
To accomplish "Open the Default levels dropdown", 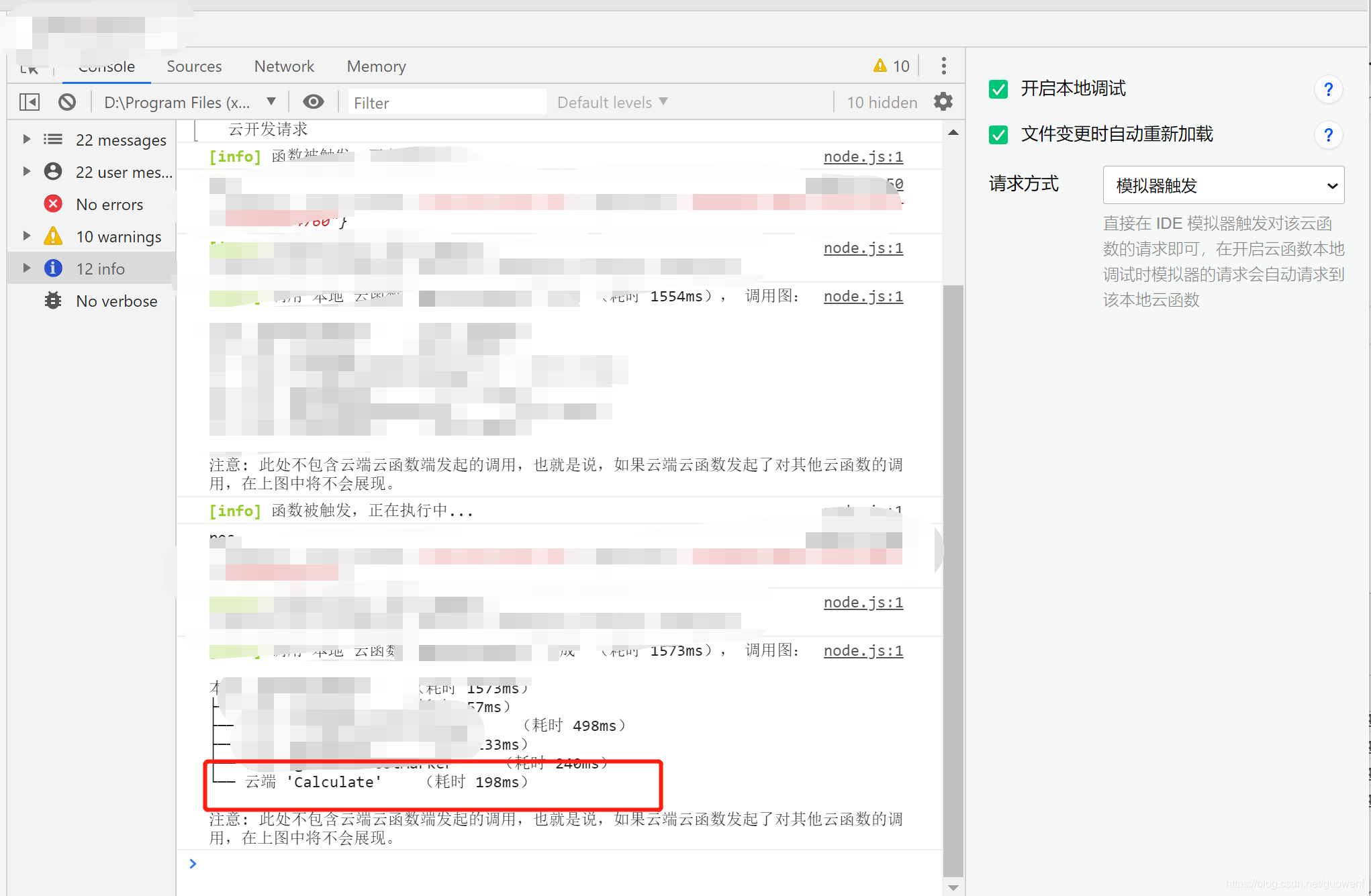I will pos(612,103).
